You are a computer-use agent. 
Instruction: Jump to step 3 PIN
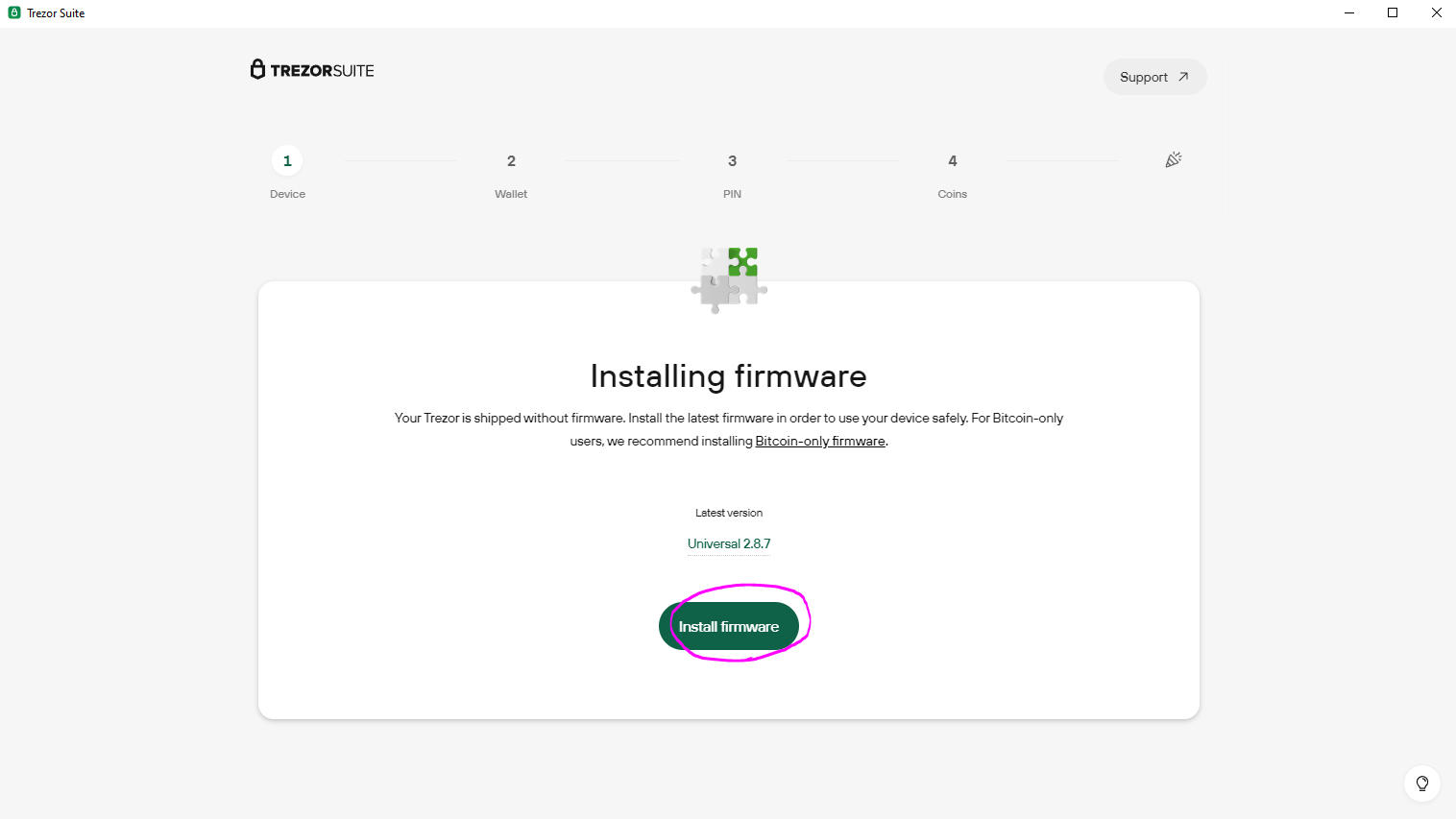(x=732, y=161)
